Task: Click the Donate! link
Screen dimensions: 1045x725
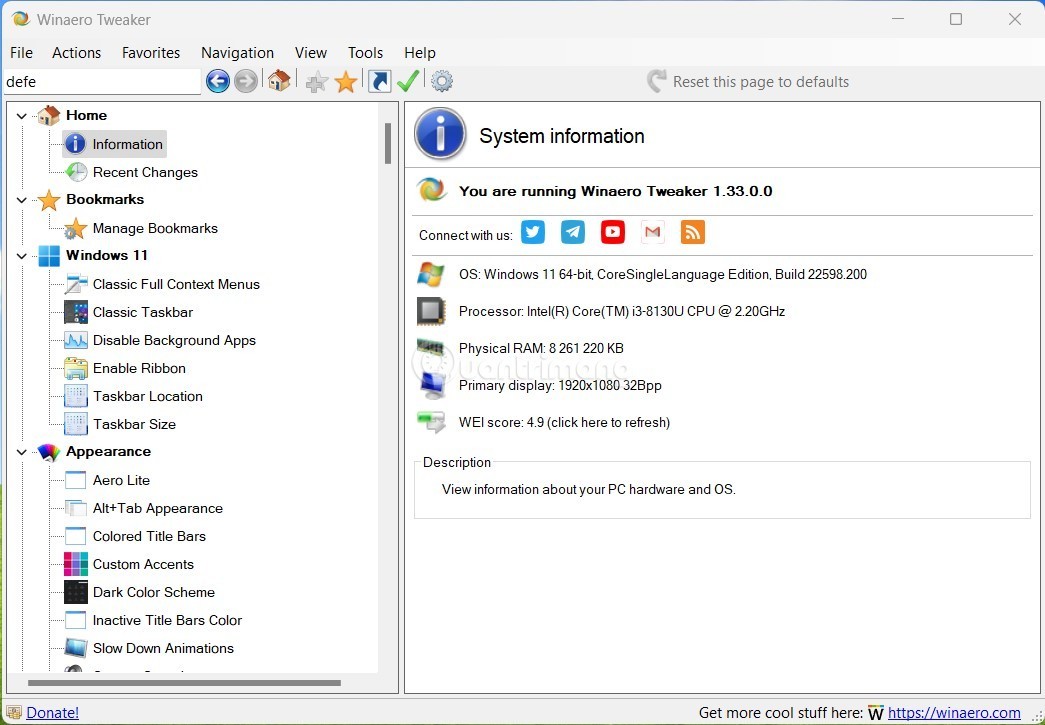Action: pyautogui.click(x=52, y=713)
